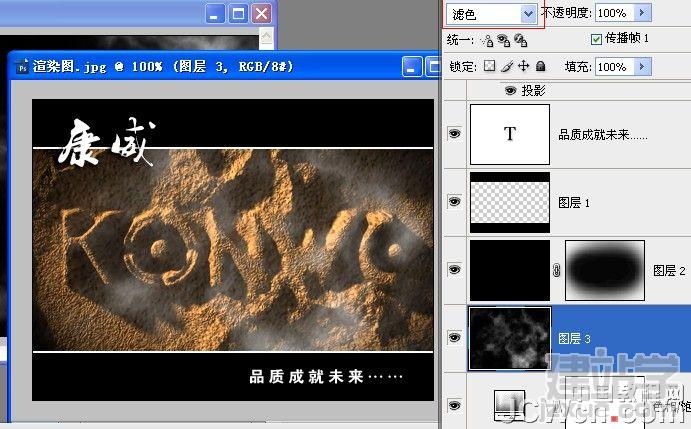Click the 图层 1 layer name
This screenshot has width=691, height=429.
pos(574,203)
